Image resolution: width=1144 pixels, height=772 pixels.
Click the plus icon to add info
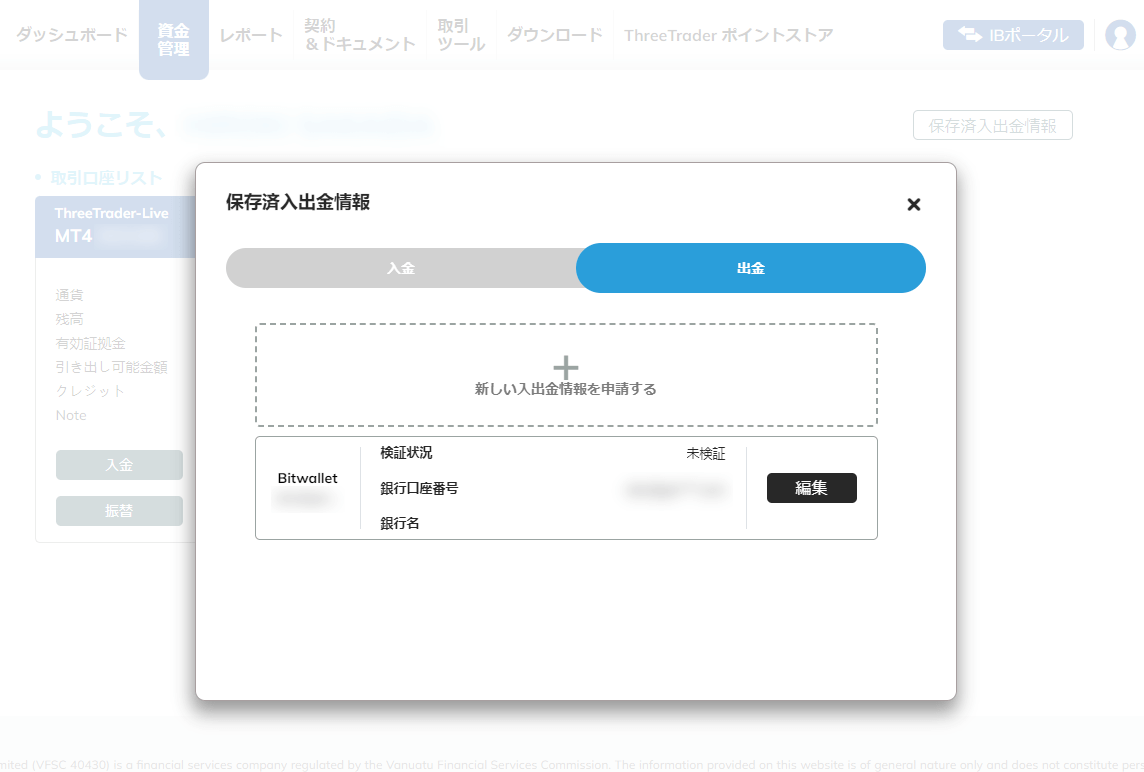[565, 367]
